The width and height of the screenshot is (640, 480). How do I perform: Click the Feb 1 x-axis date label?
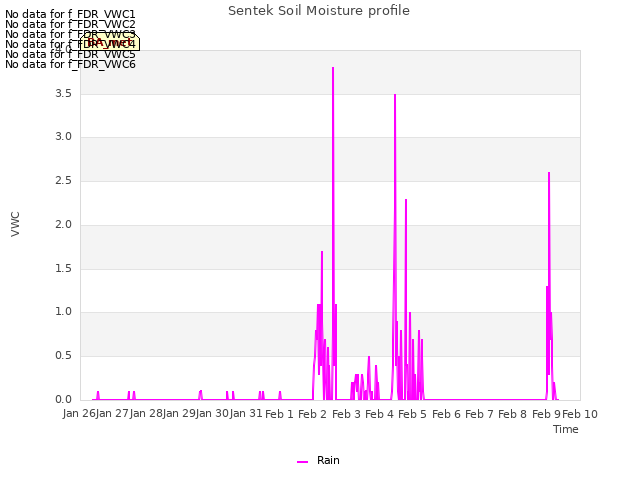tap(279, 414)
